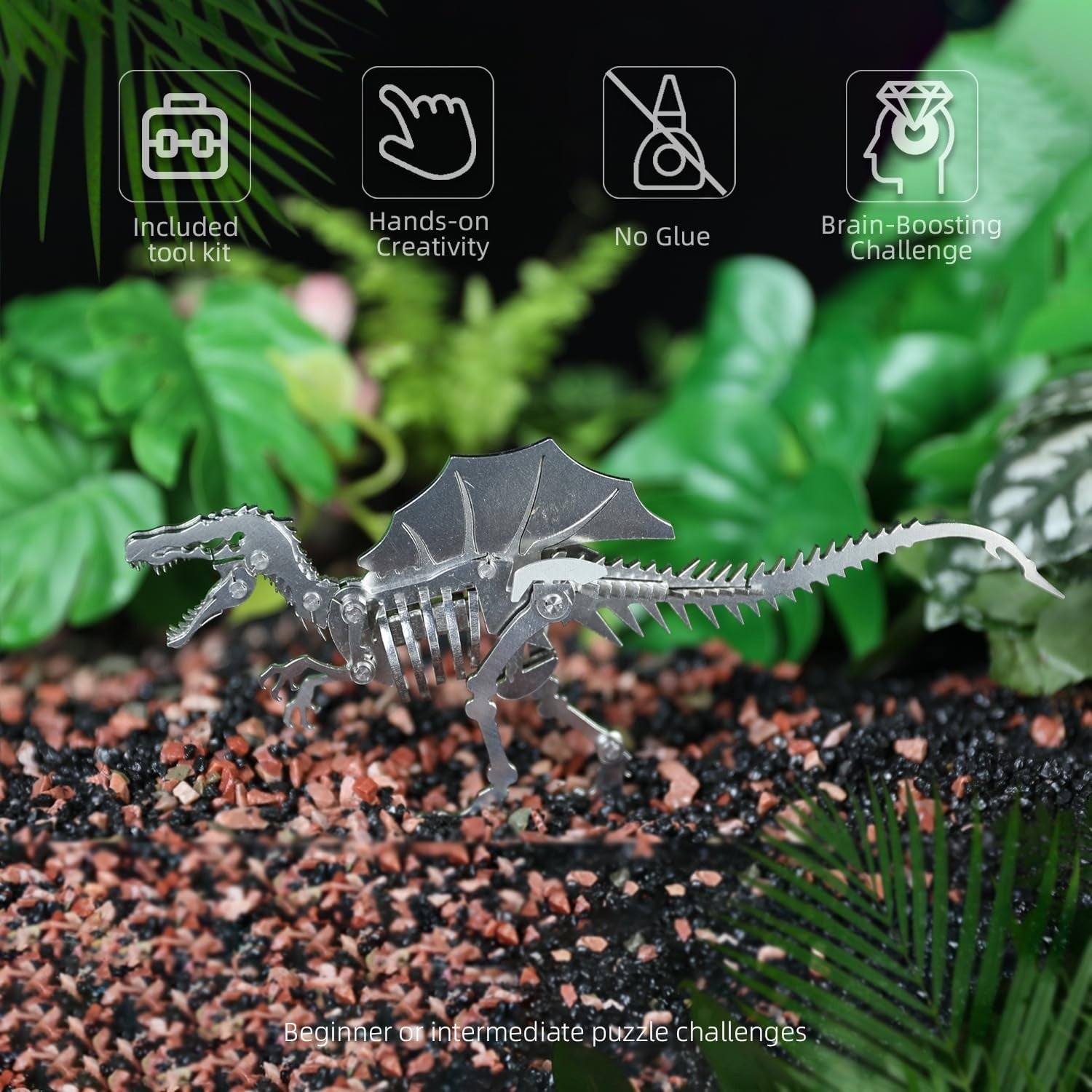Viewport: 1092px width, 1092px height.
Task: Click the toolbox icon for Included tool kit
Action: pos(185,135)
